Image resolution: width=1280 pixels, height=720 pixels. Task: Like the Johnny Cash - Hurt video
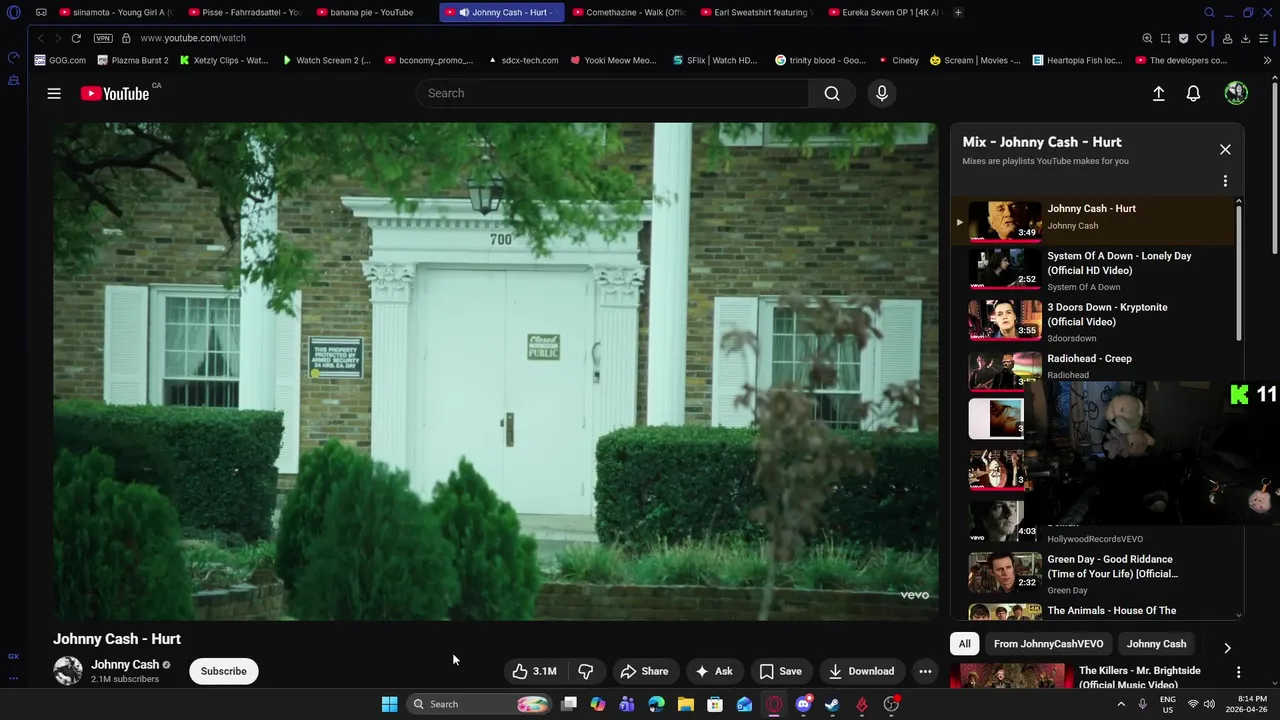(x=534, y=671)
